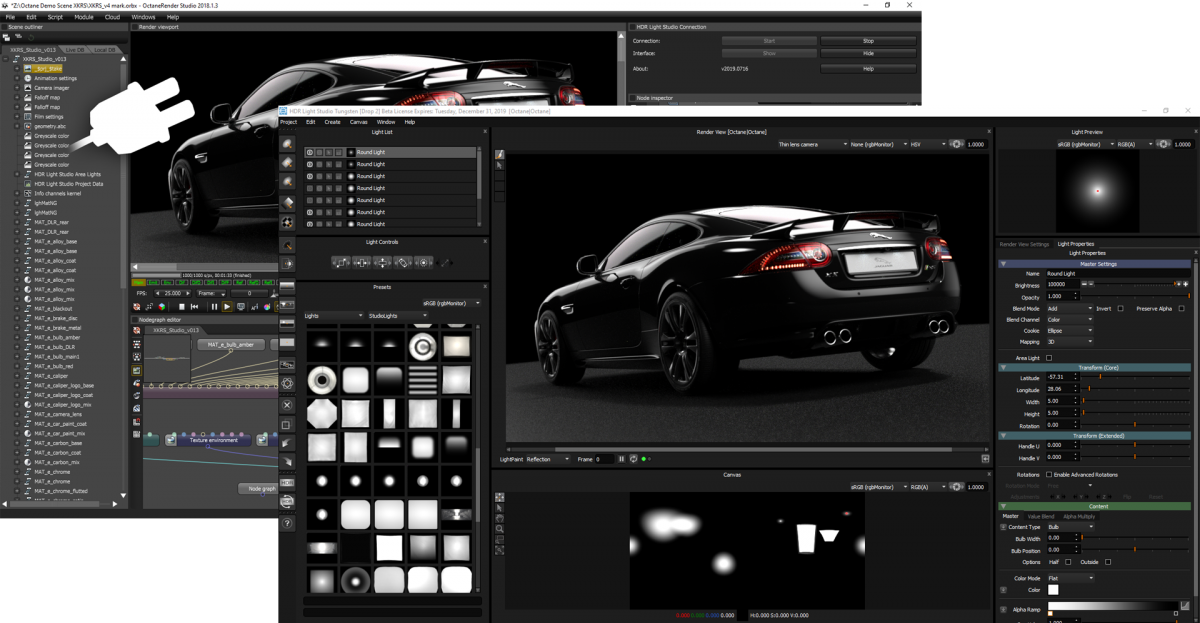Screen dimensions: 1200x623
Task: Open the Canvas menu in HDR Light Studio
Action: (358, 122)
